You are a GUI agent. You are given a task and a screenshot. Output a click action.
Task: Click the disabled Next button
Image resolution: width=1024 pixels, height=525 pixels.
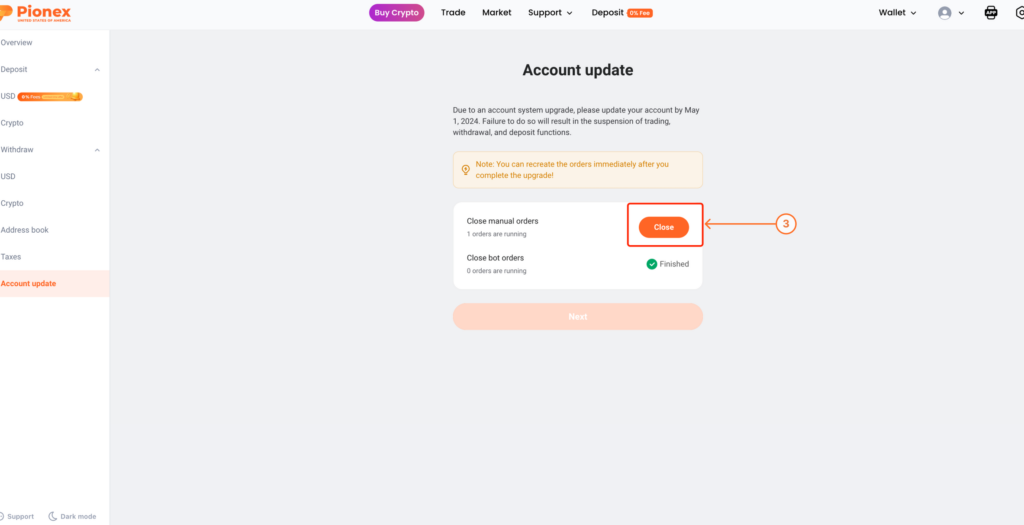pyautogui.click(x=578, y=317)
